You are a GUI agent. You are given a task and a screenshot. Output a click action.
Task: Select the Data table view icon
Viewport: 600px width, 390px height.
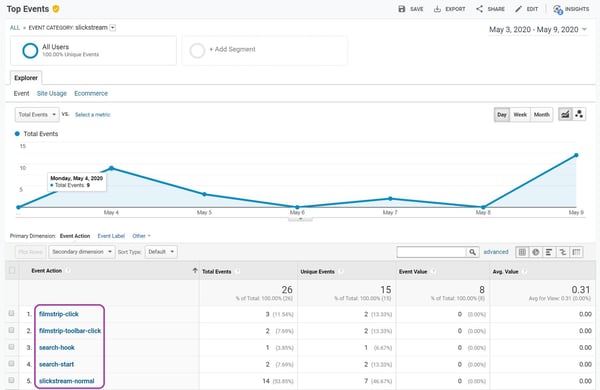(x=522, y=252)
